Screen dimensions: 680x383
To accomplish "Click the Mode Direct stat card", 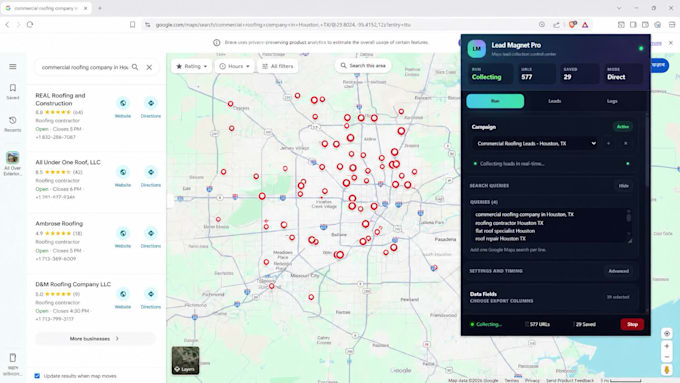I will pos(622,74).
